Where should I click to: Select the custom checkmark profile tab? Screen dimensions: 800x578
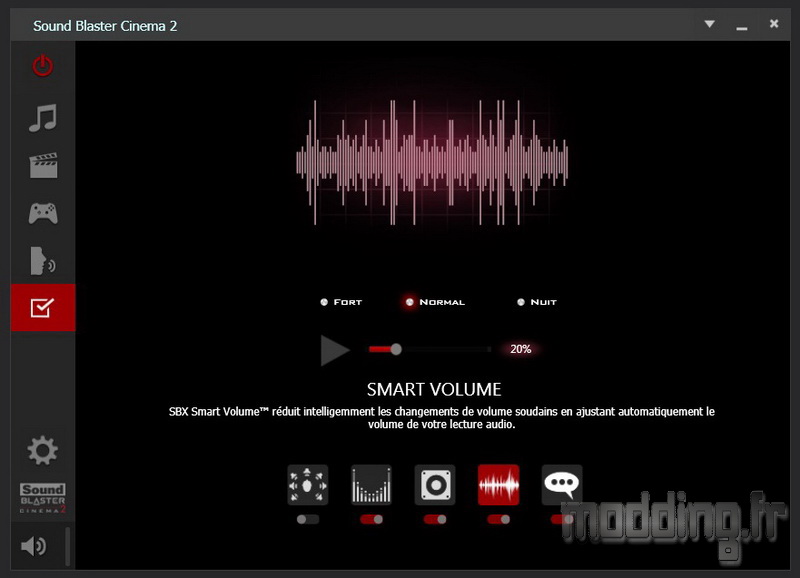tap(43, 308)
